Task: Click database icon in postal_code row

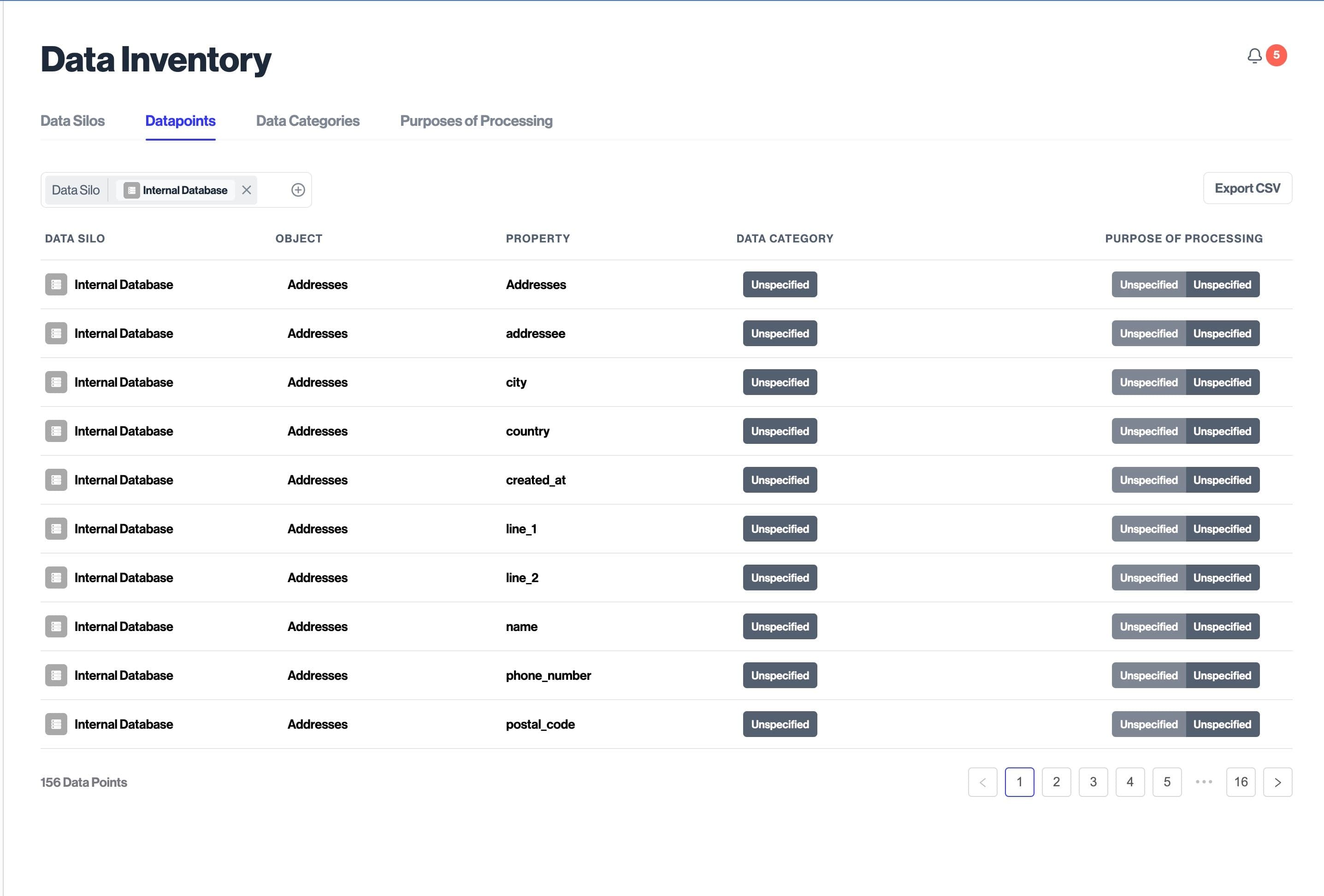Action: click(56, 724)
